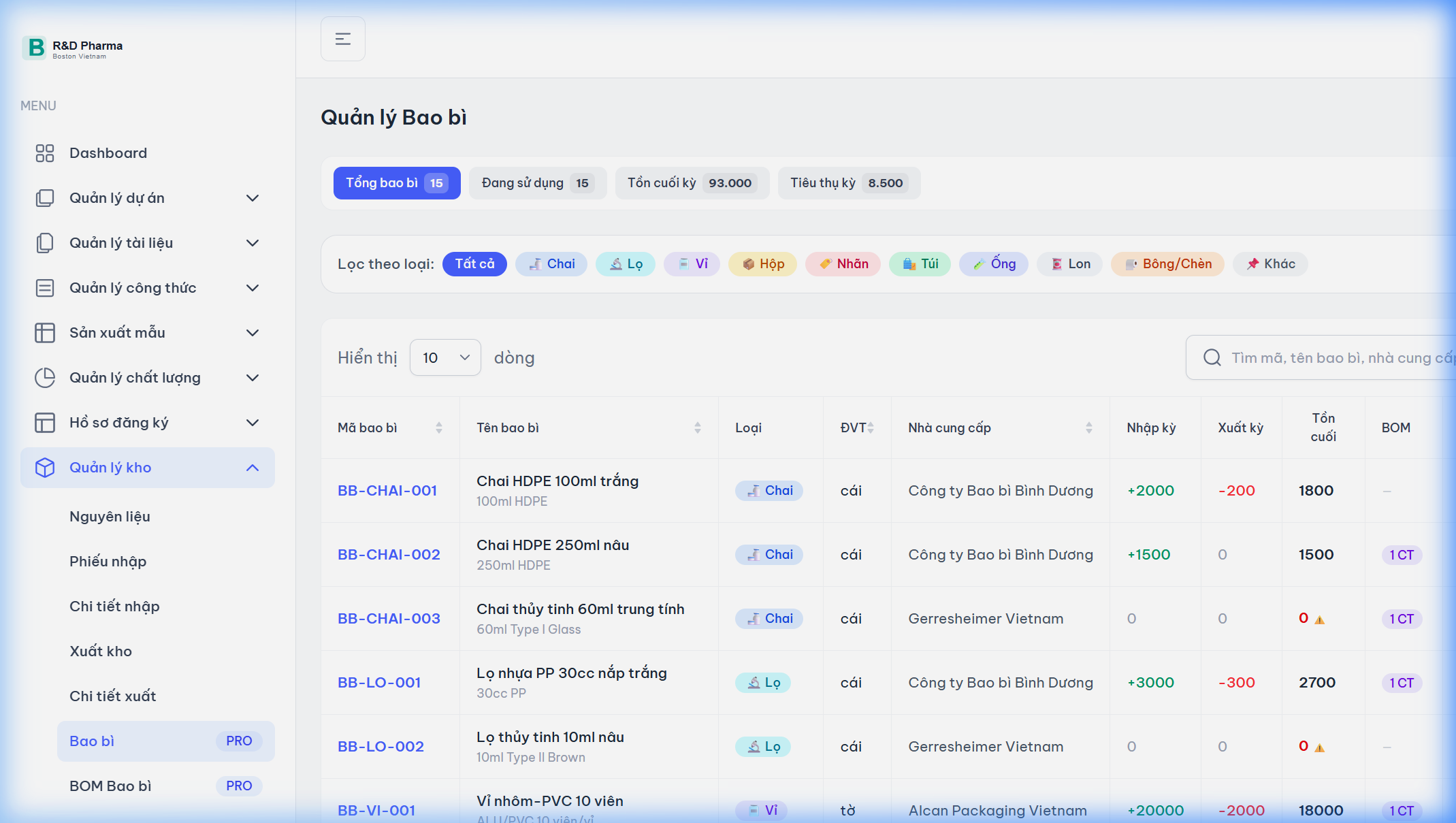
Task: Click warning icon on BB-CHAI-003 stock
Action: click(x=1319, y=619)
